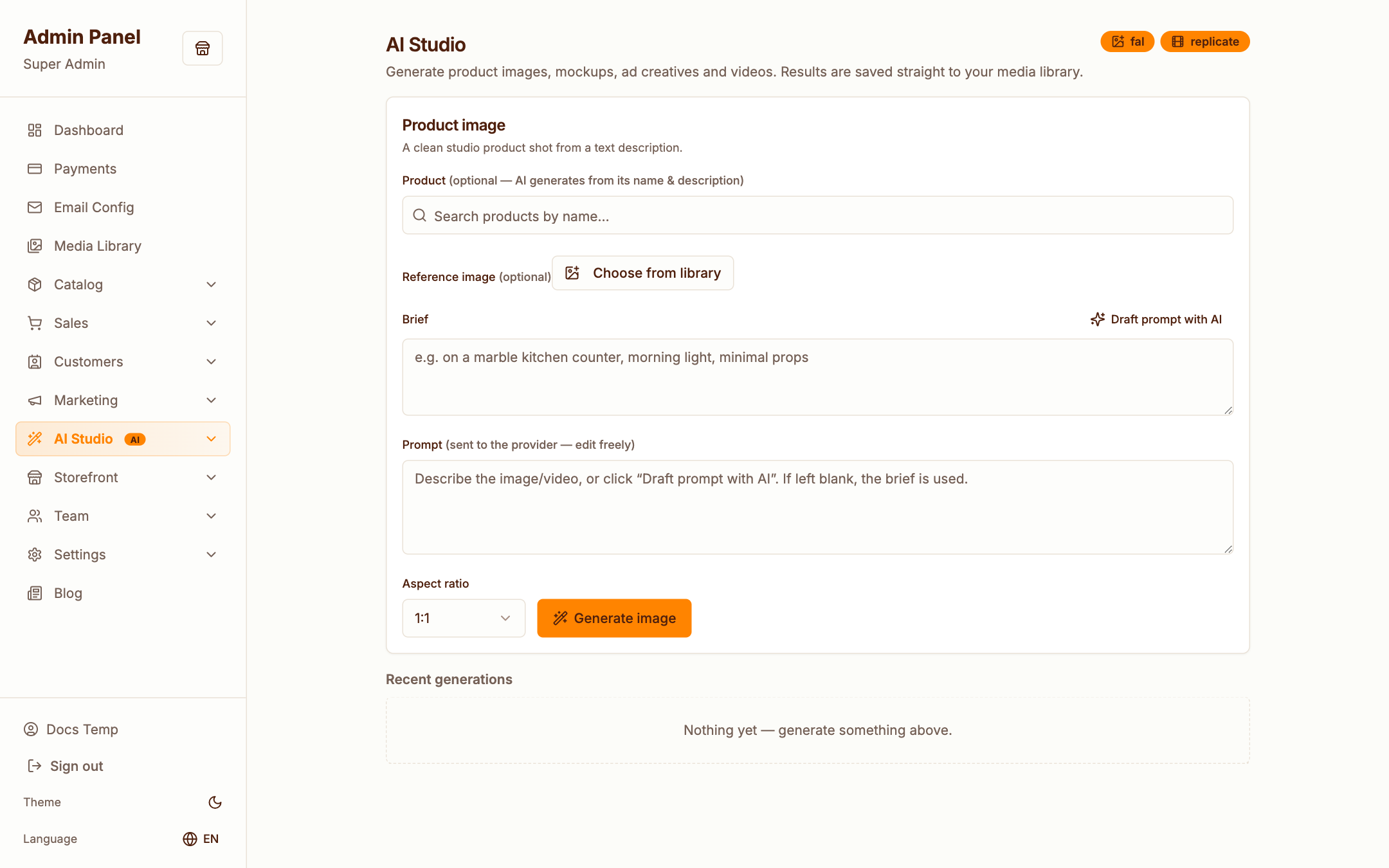Click the Email Config envelope icon
Viewport: 1389px width, 868px height.
point(35,208)
